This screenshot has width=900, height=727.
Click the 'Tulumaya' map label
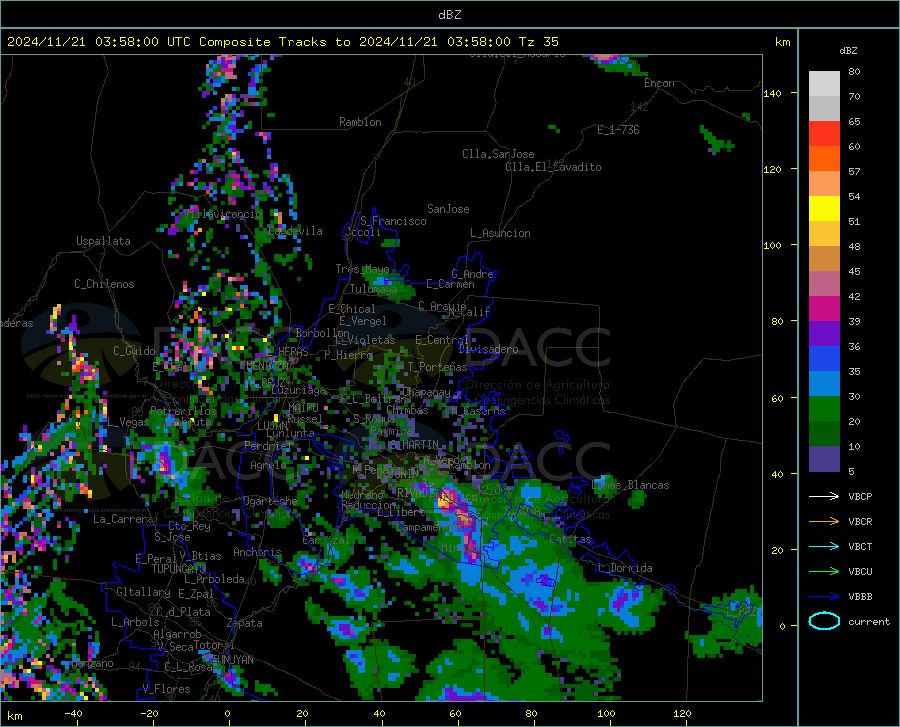(x=373, y=289)
